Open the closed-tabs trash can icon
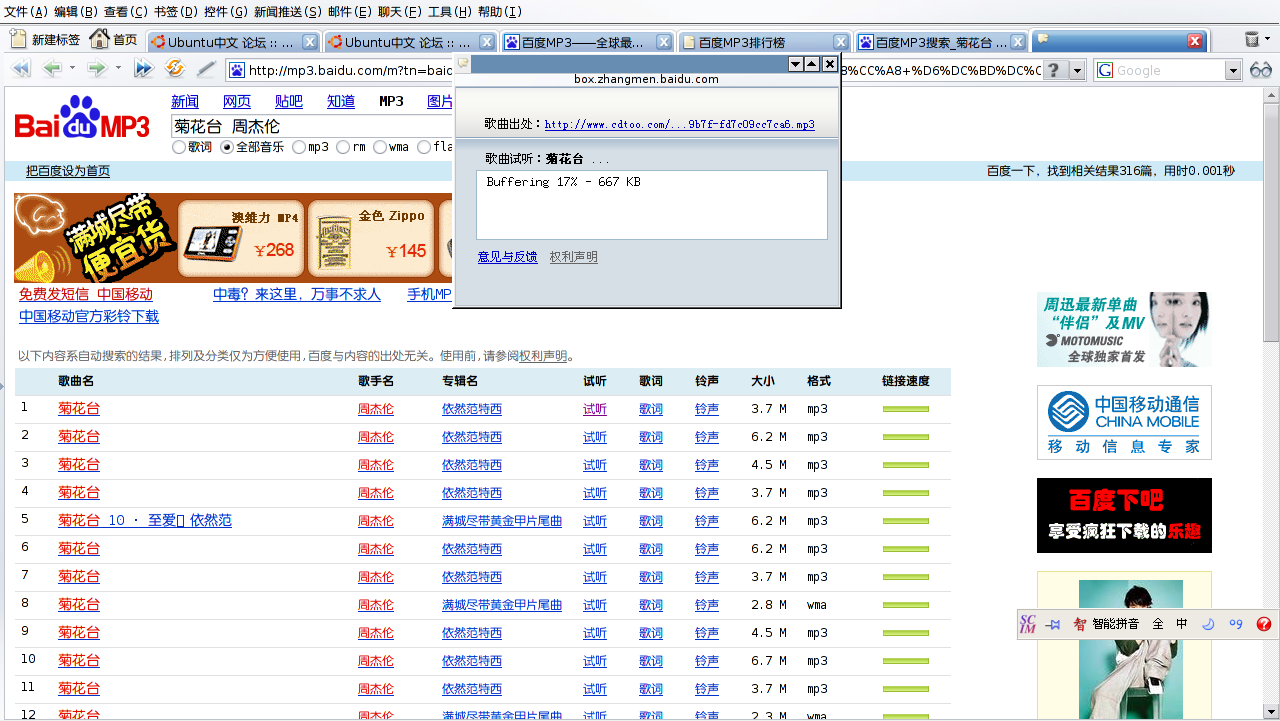 [1251, 40]
